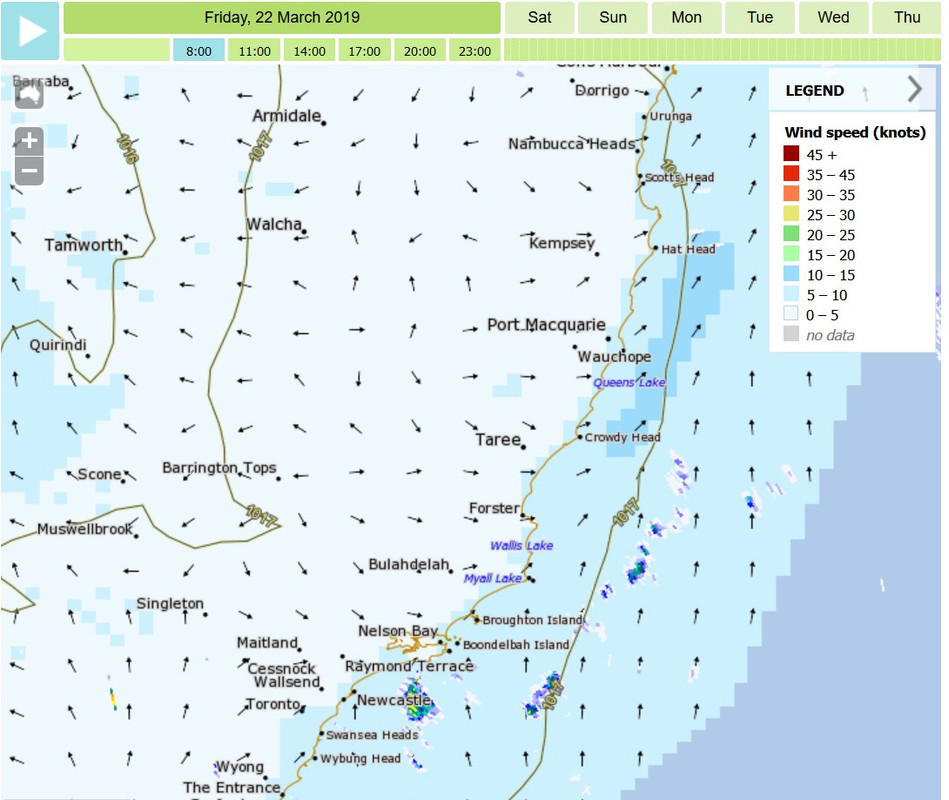Select the 8:00 time step
The image size is (949, 800).
click(199, 51)
